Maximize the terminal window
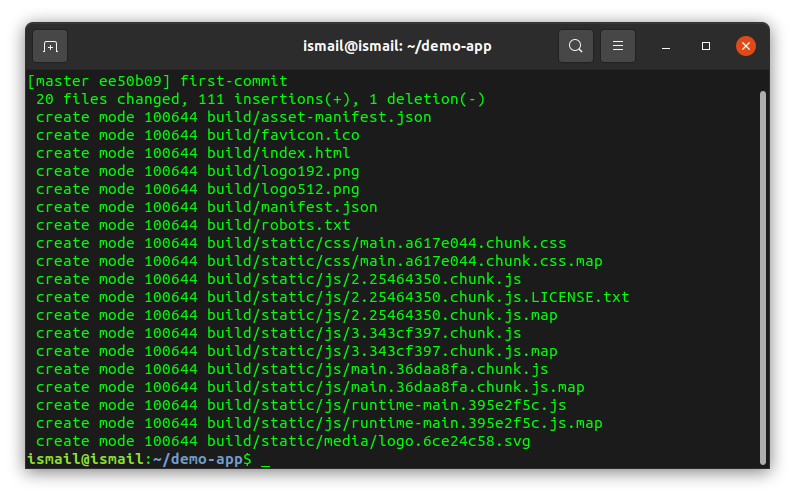The width and height of the screenshot is (795, 497). pos(706,46)
